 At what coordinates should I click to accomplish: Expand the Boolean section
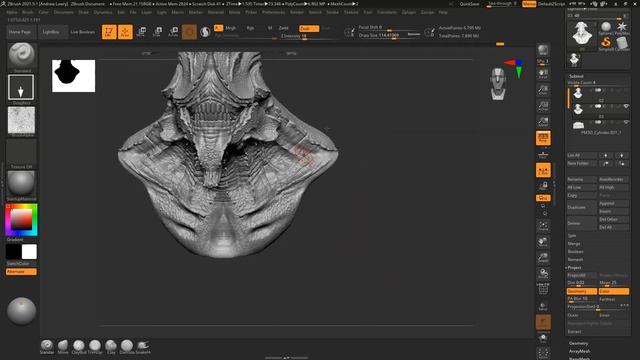pyautogui.click(x=575, y=251)
